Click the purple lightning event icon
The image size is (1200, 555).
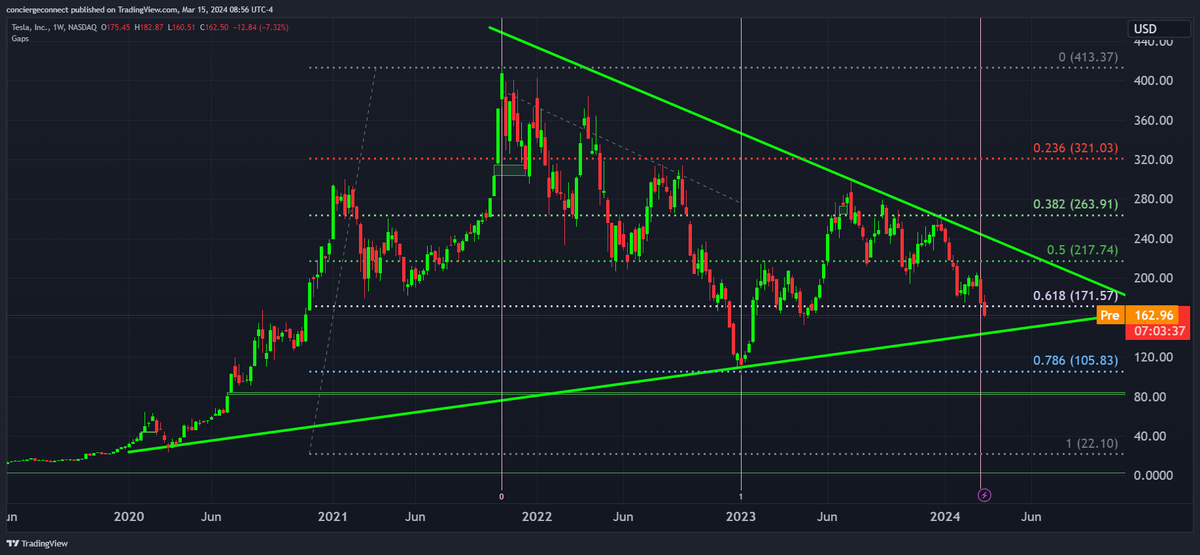[x=984, y=495]
